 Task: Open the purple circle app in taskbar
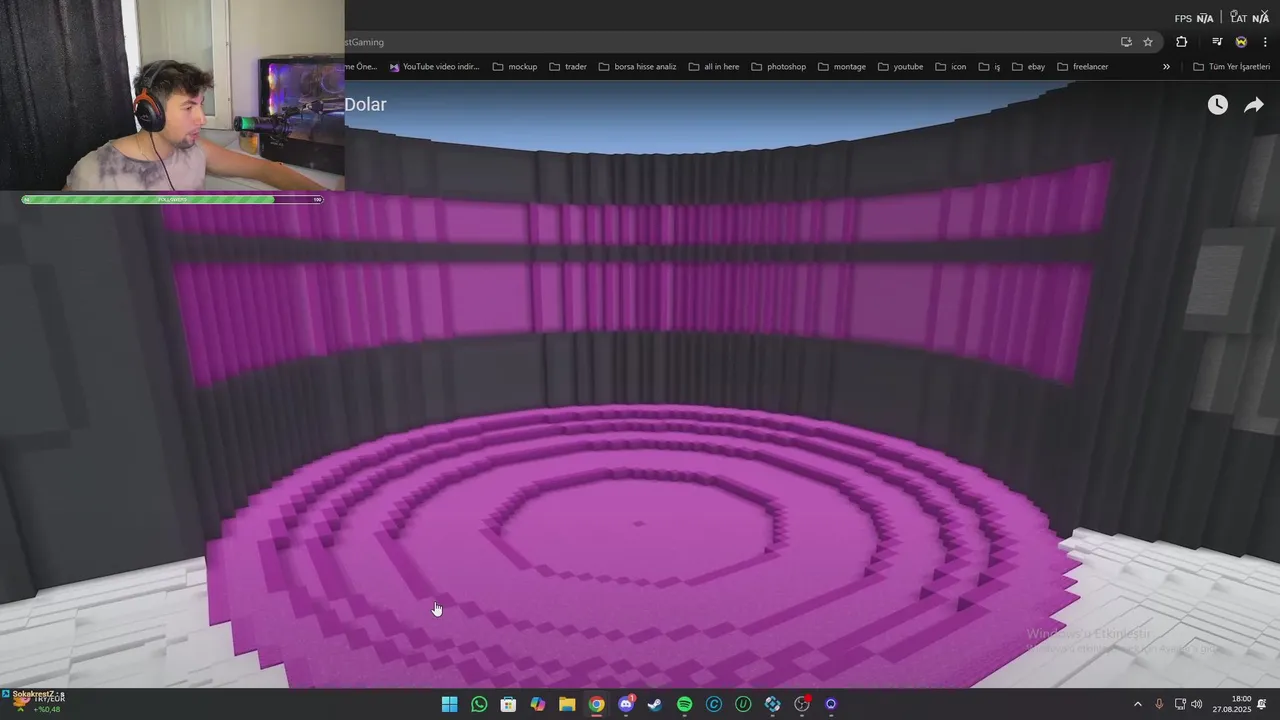point(831,704)
